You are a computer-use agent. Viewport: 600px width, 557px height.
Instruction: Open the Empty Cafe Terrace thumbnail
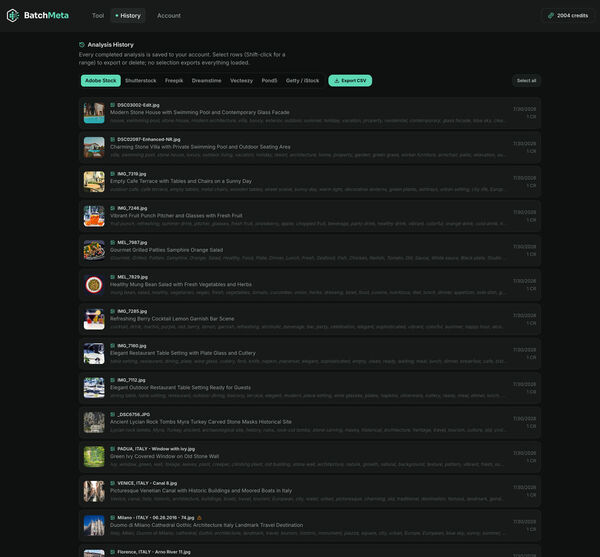click(94, 182)
